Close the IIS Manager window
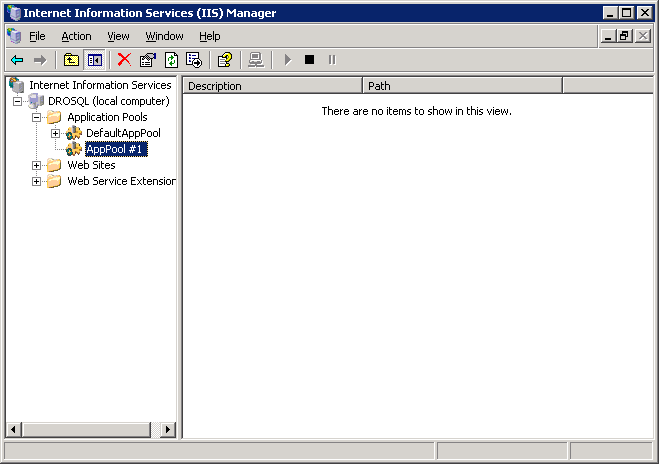Viewport: 659px width, 464px height. (x=644, y=13)
